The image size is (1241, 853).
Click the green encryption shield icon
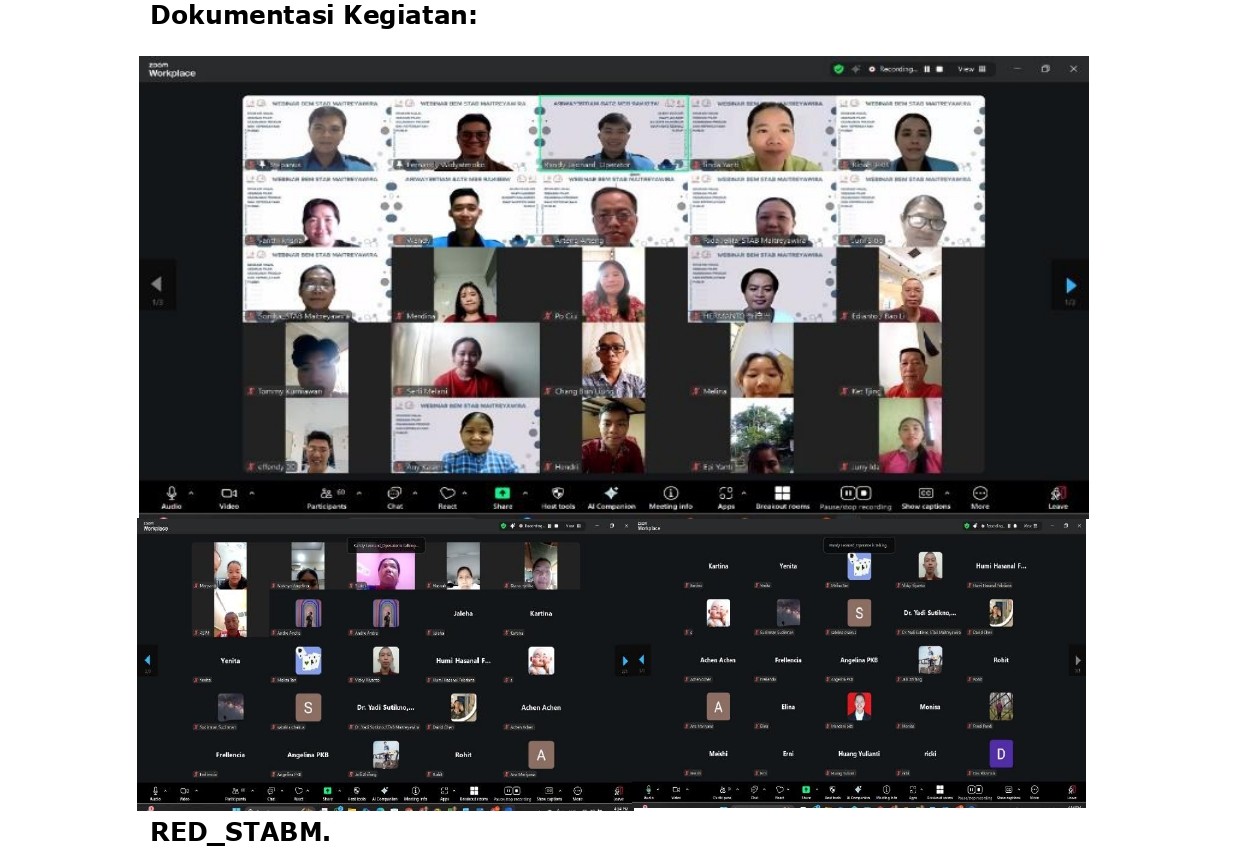click(x=838, y=69)
